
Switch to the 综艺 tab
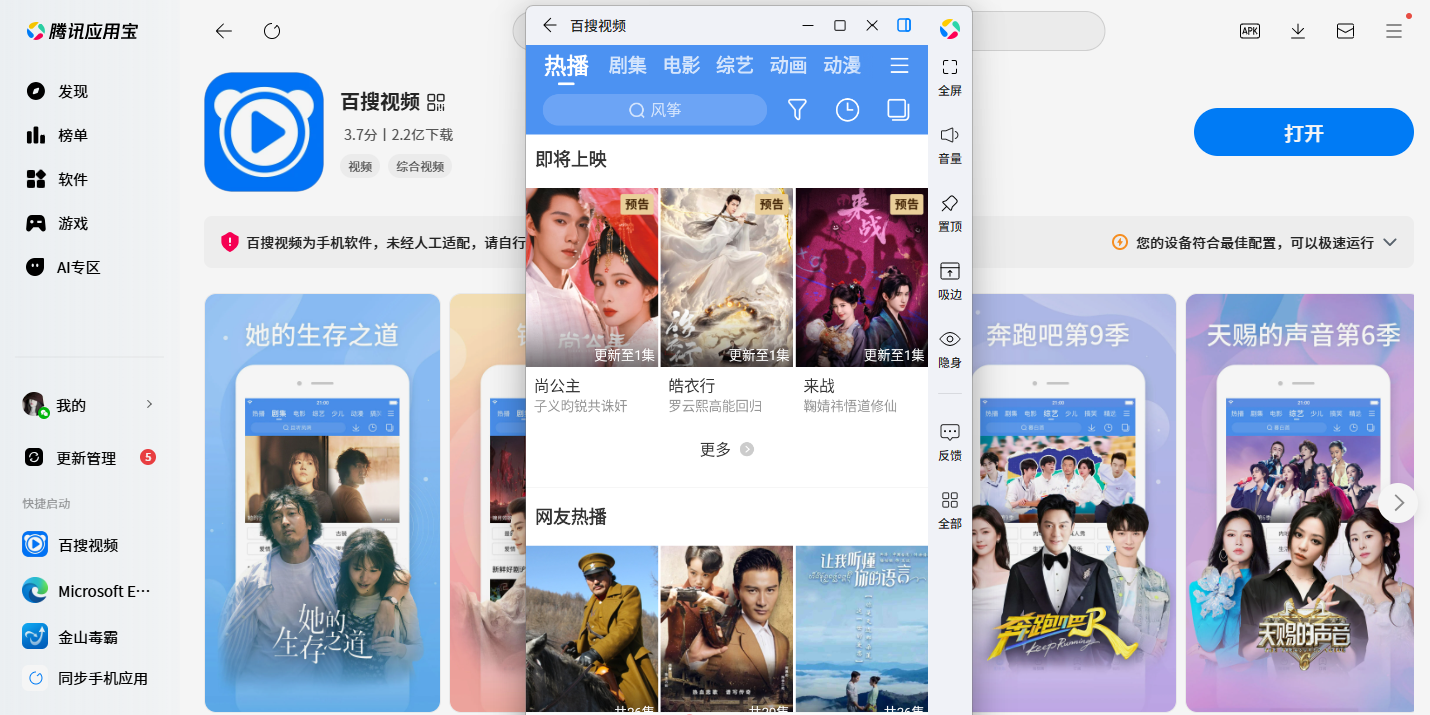point(735,66)
